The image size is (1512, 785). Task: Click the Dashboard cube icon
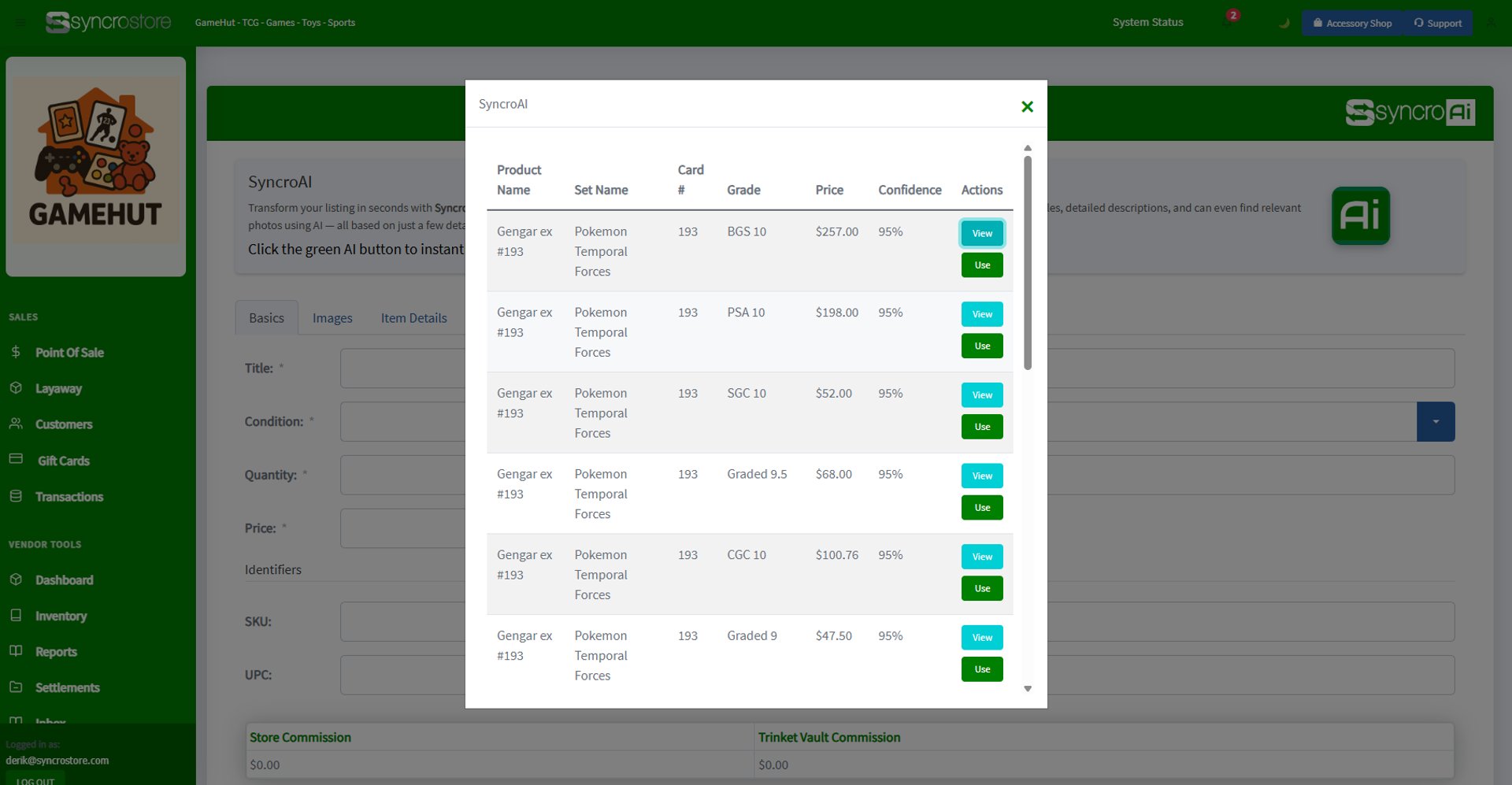[16, 579]
